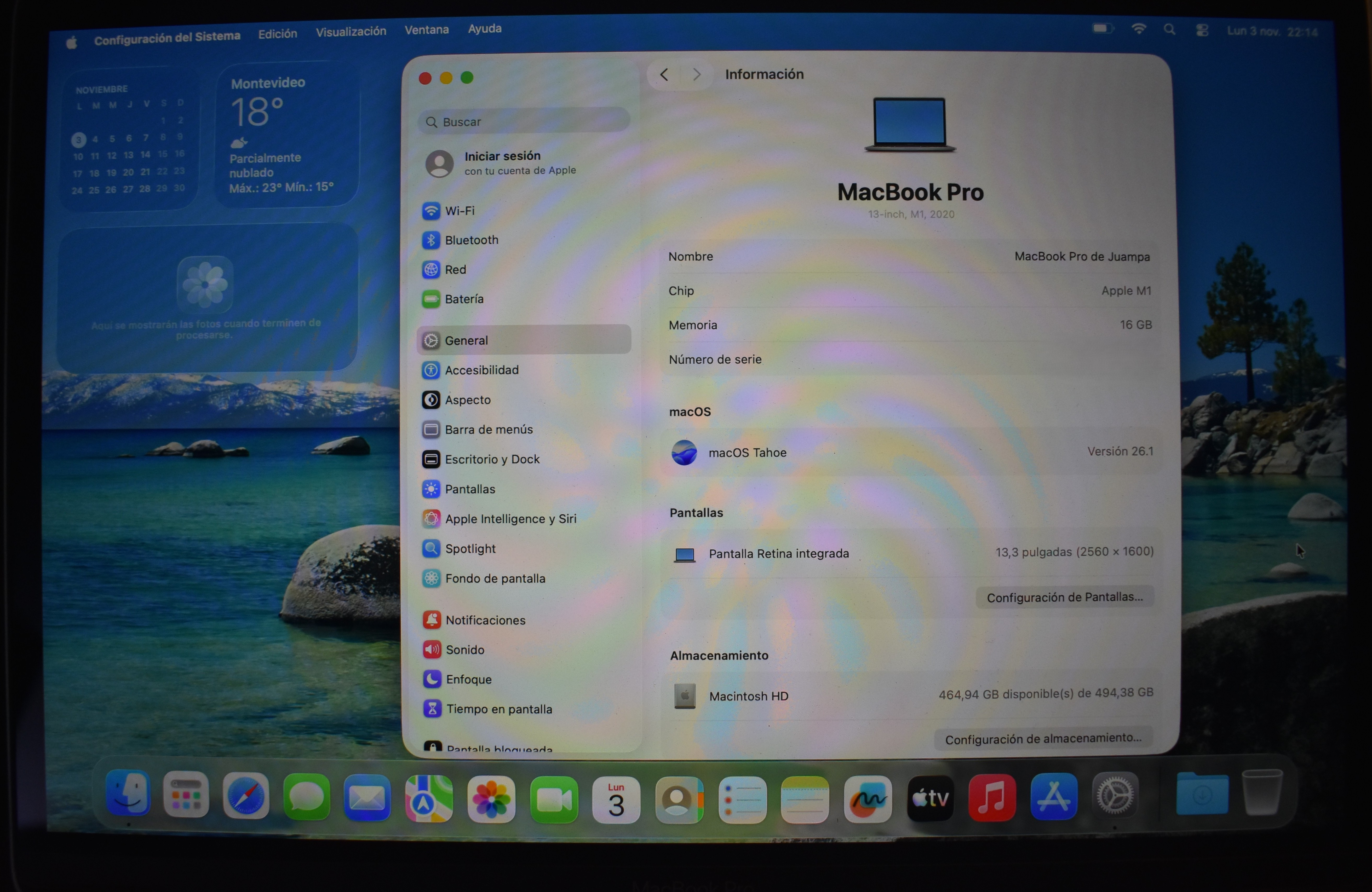Click the menu bar date and time
The height and width of the screenshot is (892, 1372).
click(x=1273, y=31)
